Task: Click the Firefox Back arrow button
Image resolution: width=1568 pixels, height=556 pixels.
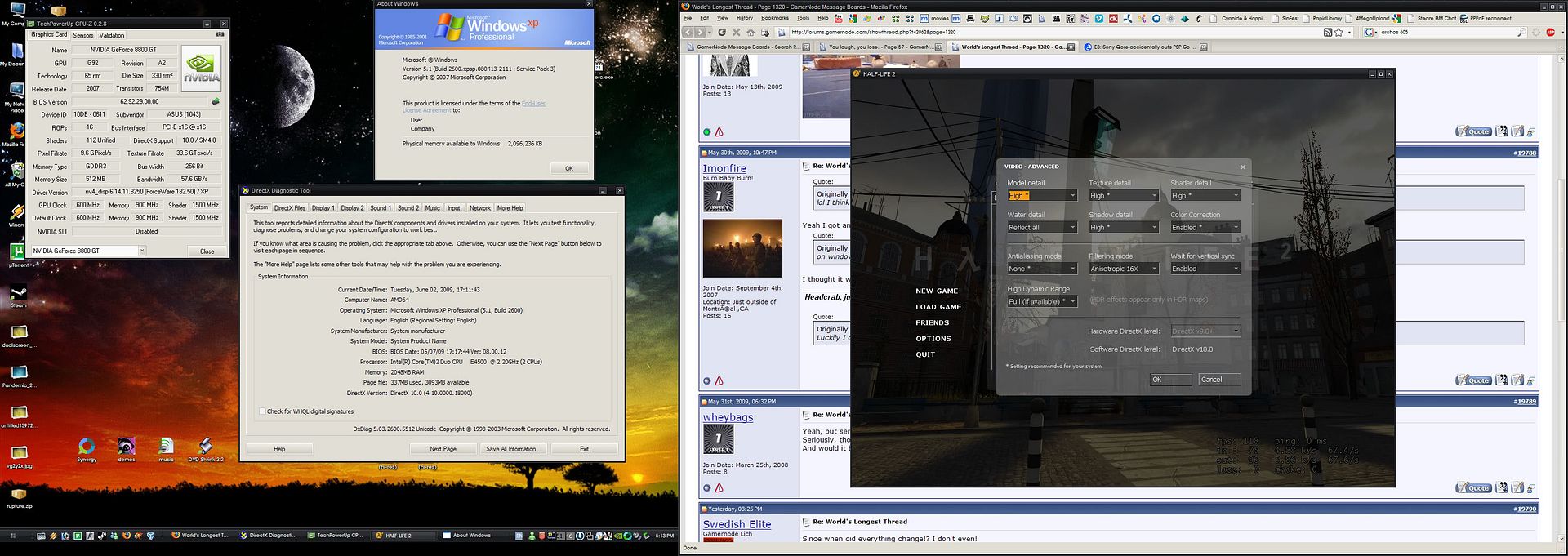Action: (689, 33)
